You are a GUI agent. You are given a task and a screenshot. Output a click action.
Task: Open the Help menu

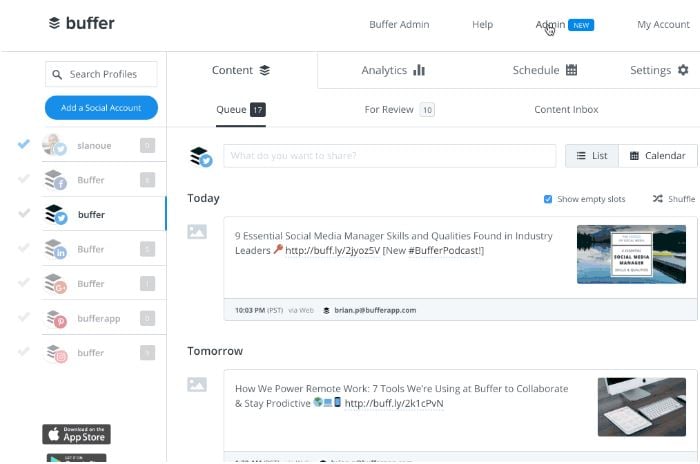coord(483,25)
